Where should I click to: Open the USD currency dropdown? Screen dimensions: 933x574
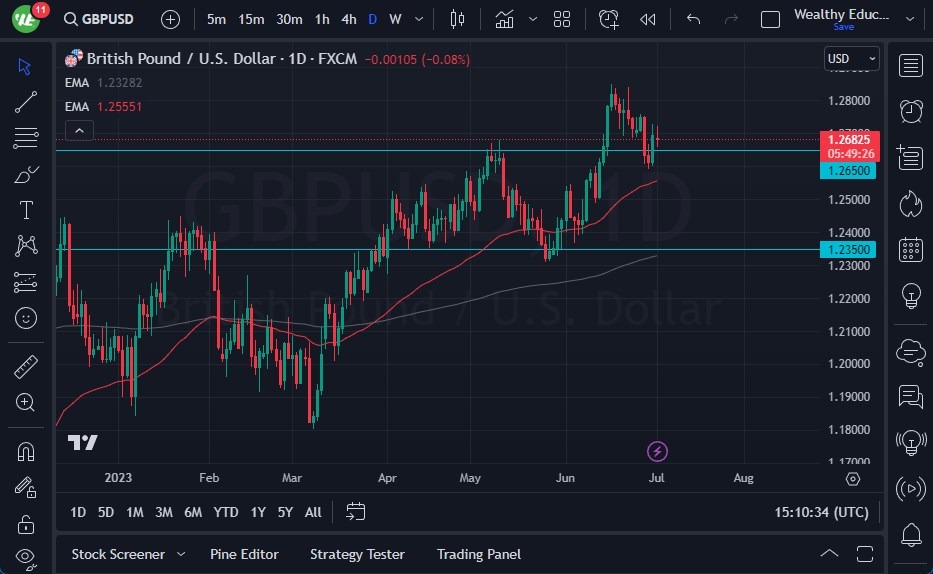[852, 59]
